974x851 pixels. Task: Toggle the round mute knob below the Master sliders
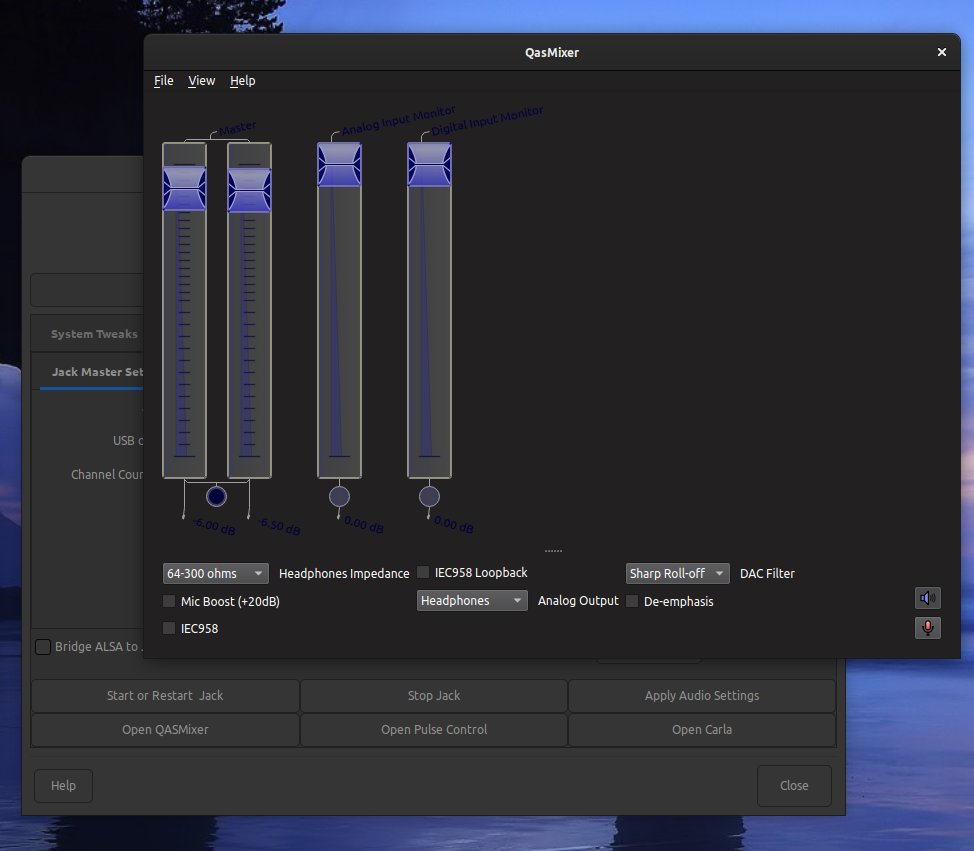pos(216,495)
